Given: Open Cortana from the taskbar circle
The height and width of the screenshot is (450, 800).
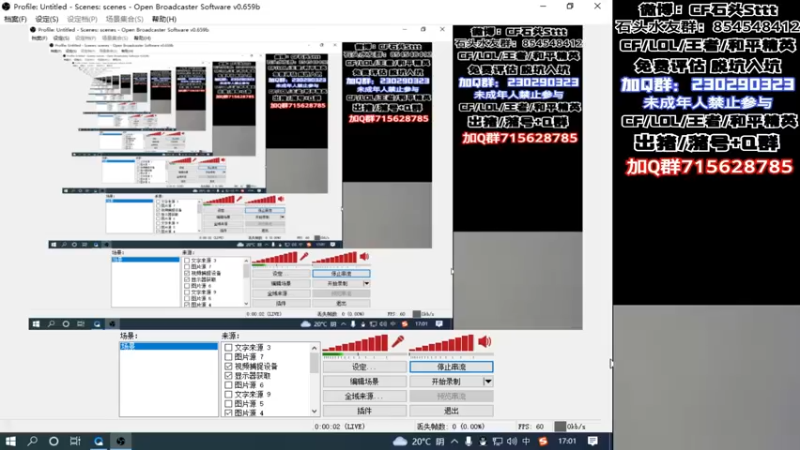Looking at the screenshot, I should coord(54,441).
